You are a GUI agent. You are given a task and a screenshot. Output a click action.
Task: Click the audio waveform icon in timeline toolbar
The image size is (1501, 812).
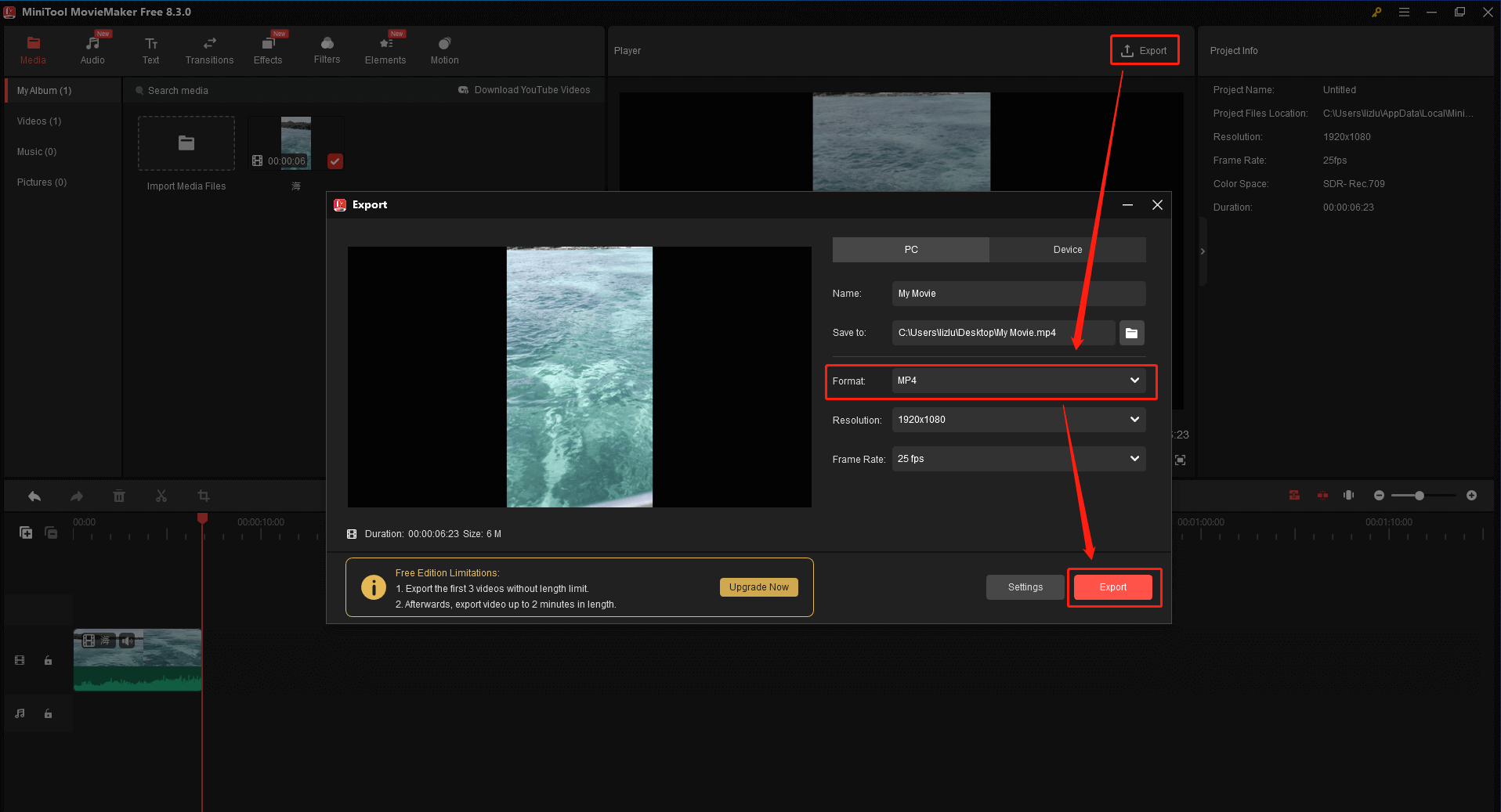click(x=1348, y=496)
